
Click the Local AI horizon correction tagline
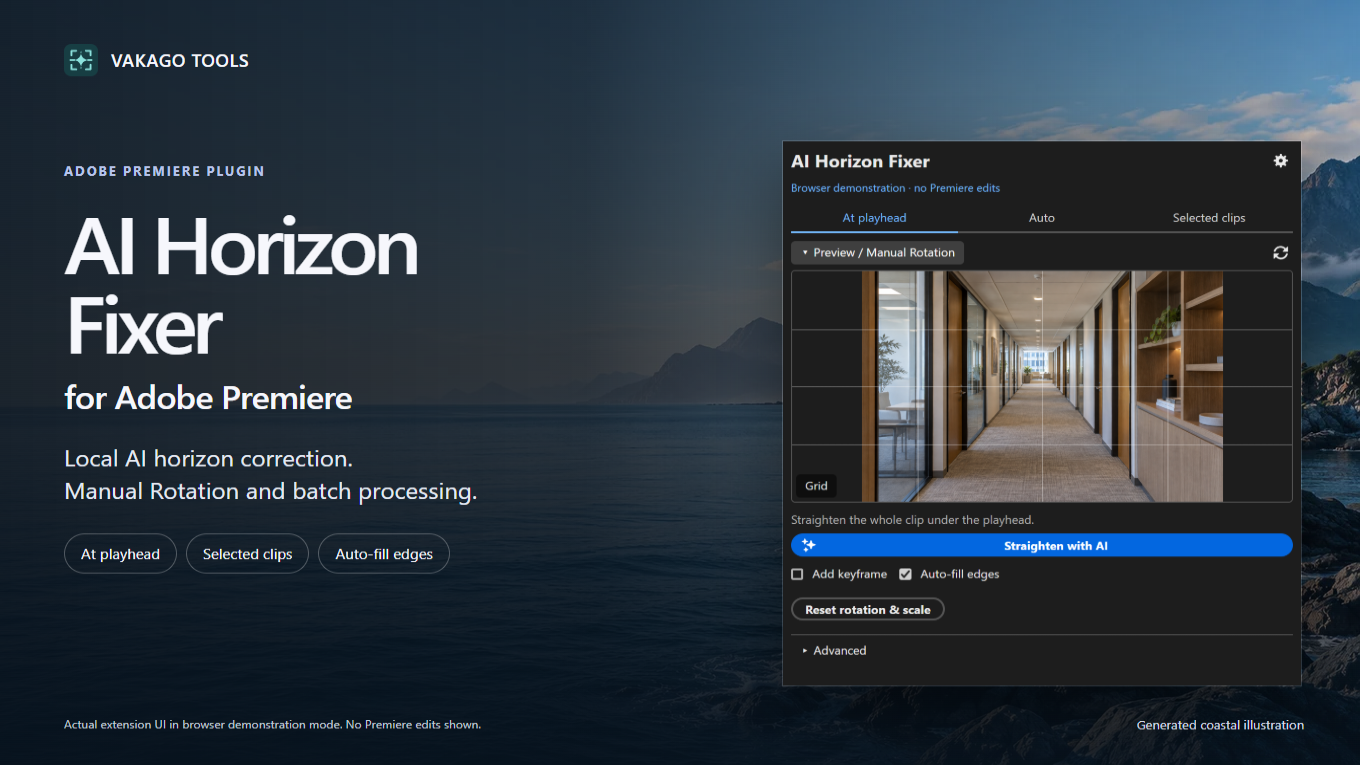[x=208, y=459]
